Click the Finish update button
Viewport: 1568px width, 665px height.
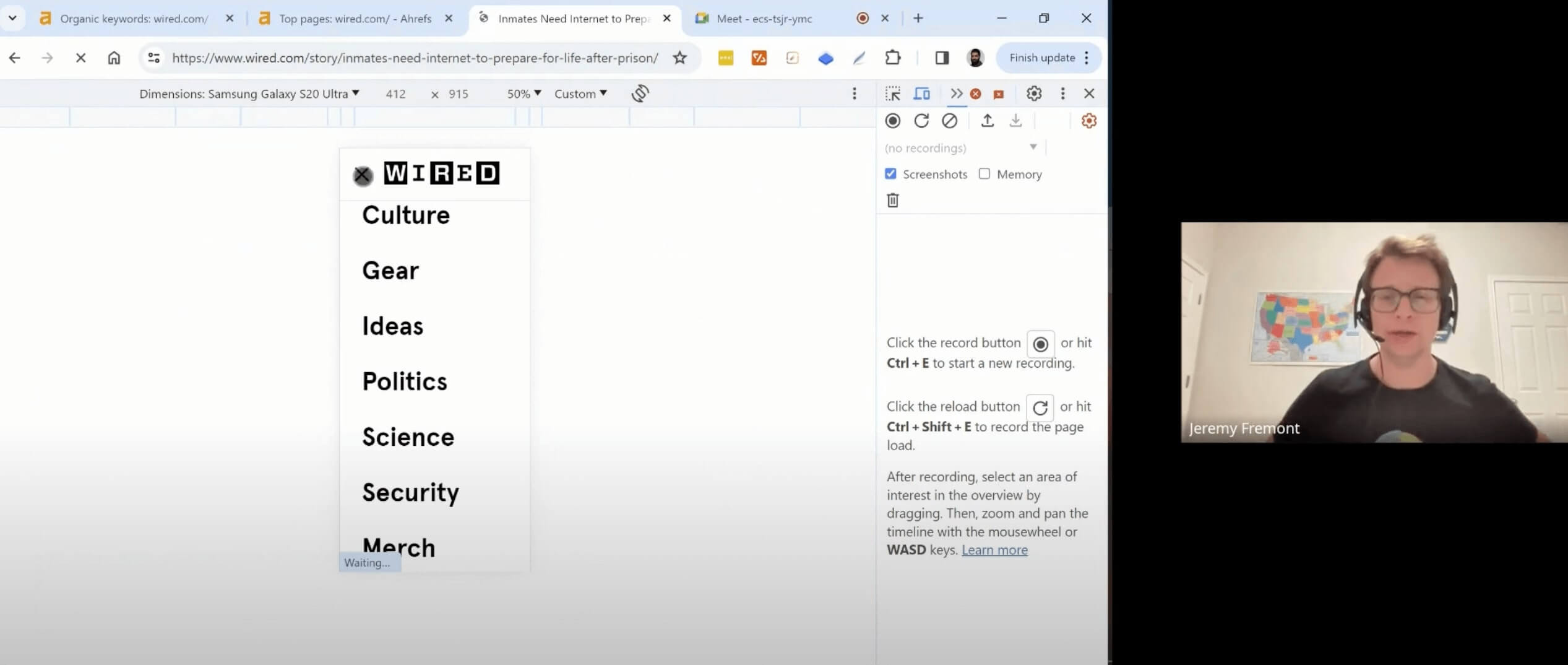coord(1042,58)
